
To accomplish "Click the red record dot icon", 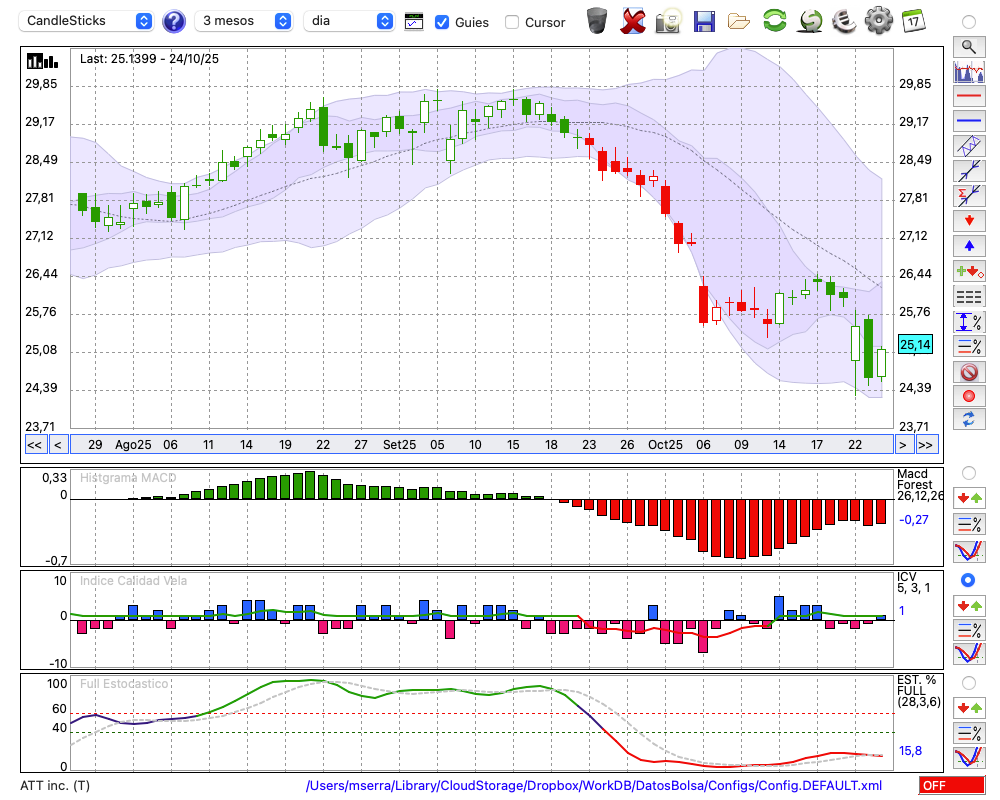I will pos(969,396).
